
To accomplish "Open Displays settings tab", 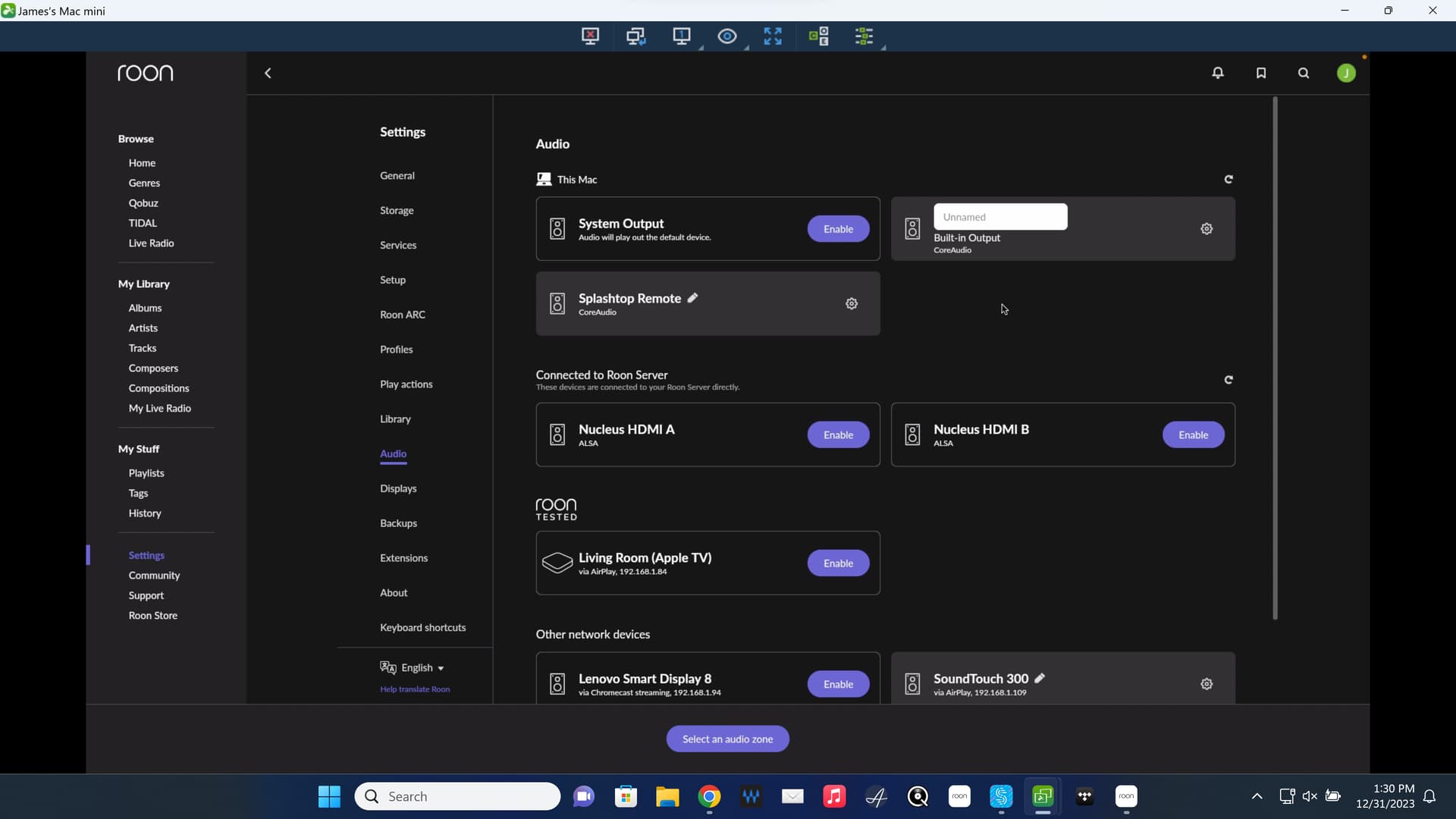I will [398, 488].
